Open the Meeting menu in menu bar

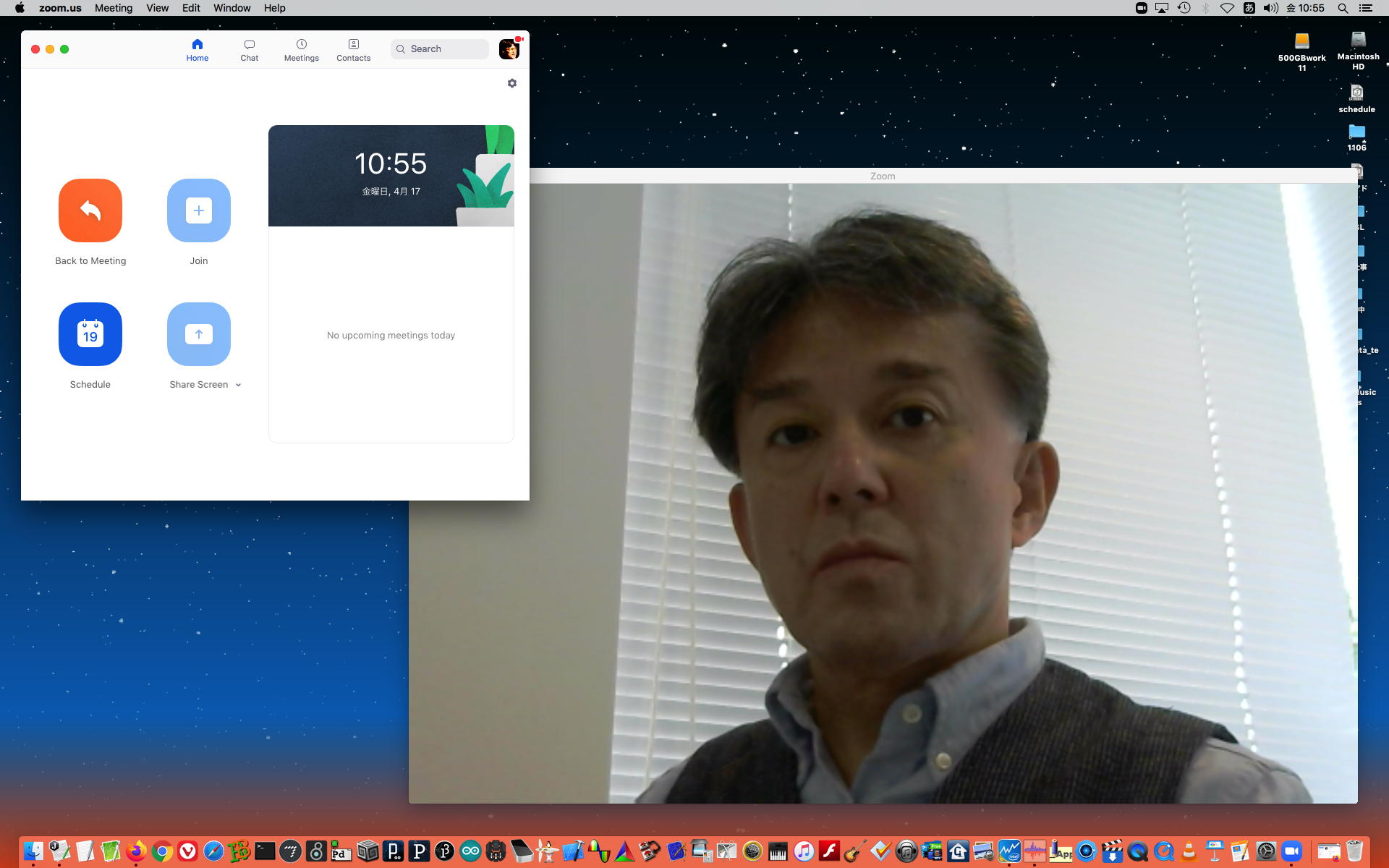pyautogui.click(x=114, y=8)
